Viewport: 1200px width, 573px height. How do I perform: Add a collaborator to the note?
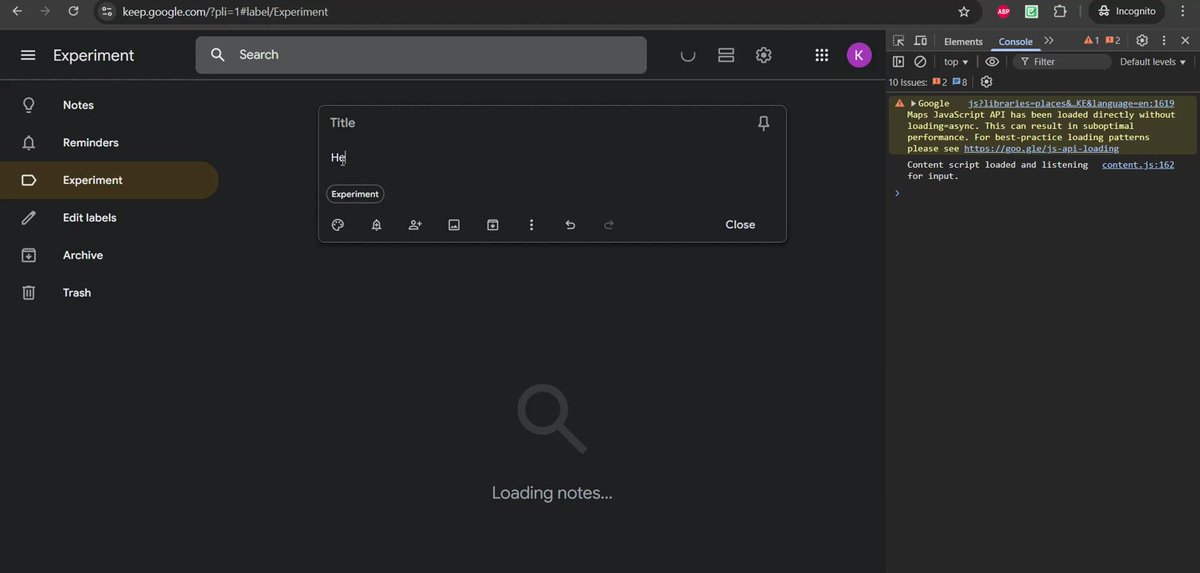pyautogui.click(x=415, y=225)
